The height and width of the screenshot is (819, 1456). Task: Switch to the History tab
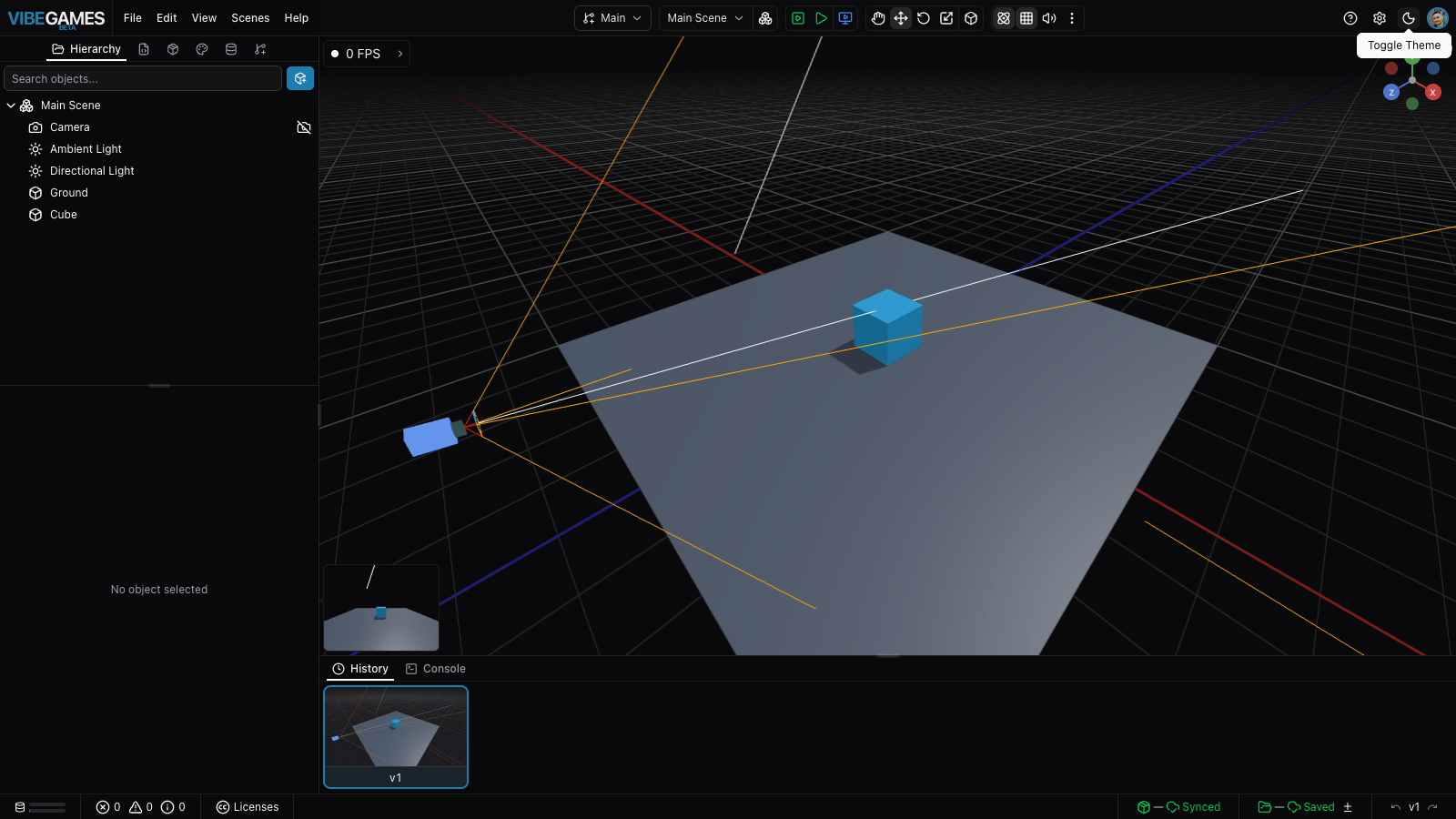[x=360, y=669]
